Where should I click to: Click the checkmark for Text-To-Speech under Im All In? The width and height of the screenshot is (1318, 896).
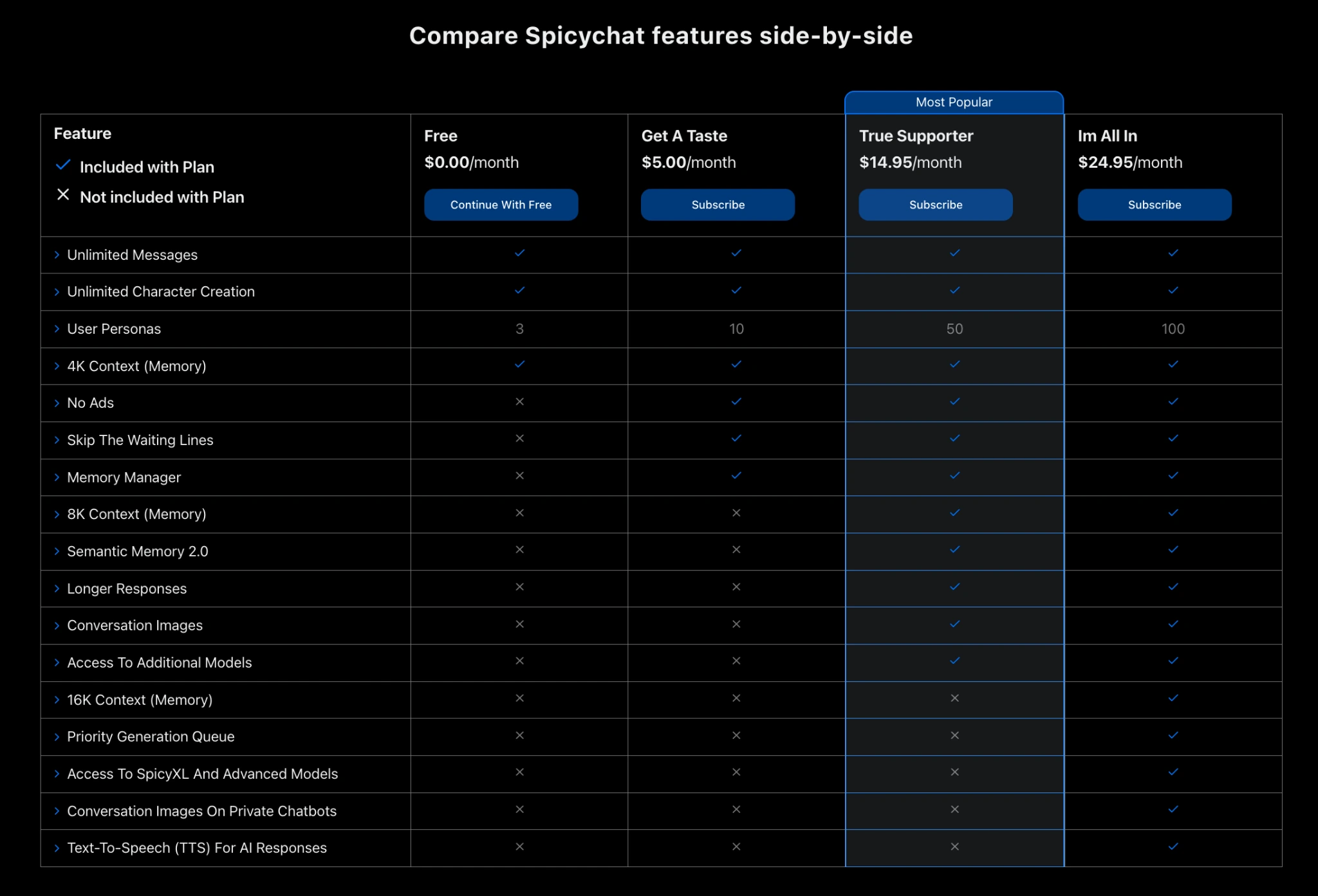1173,847
